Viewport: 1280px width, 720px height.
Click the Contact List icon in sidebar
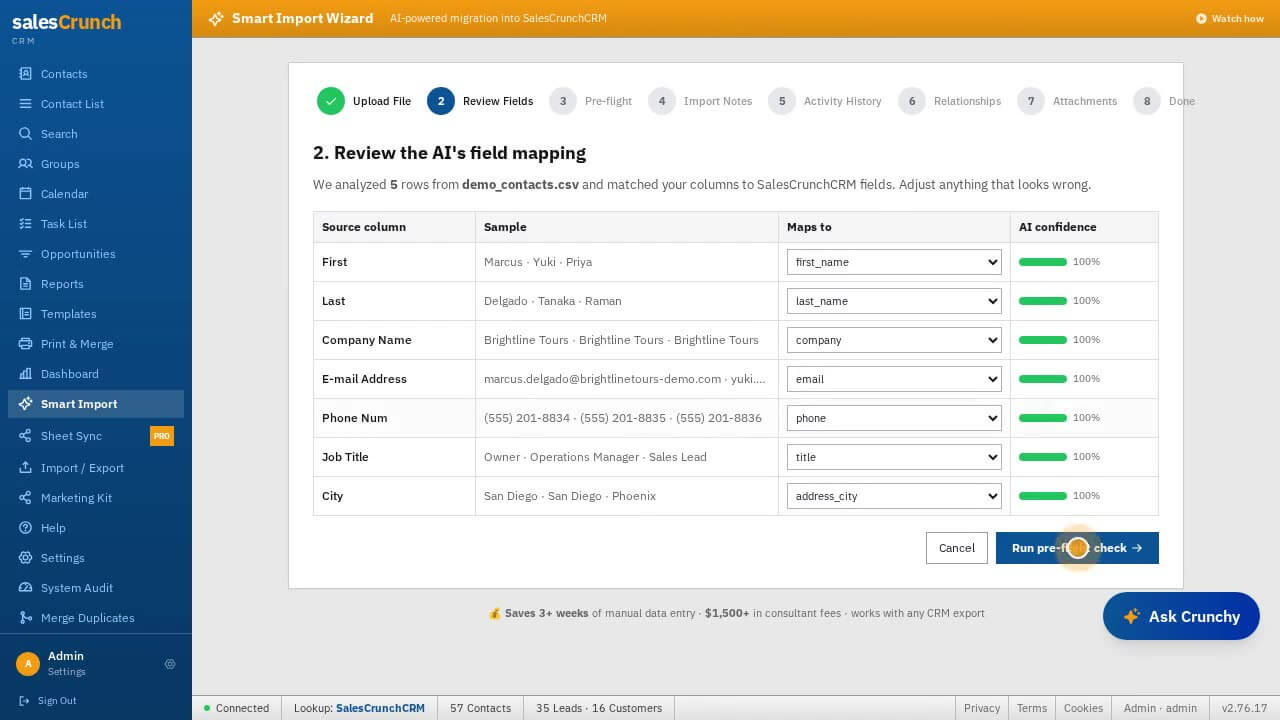[25, 104]
